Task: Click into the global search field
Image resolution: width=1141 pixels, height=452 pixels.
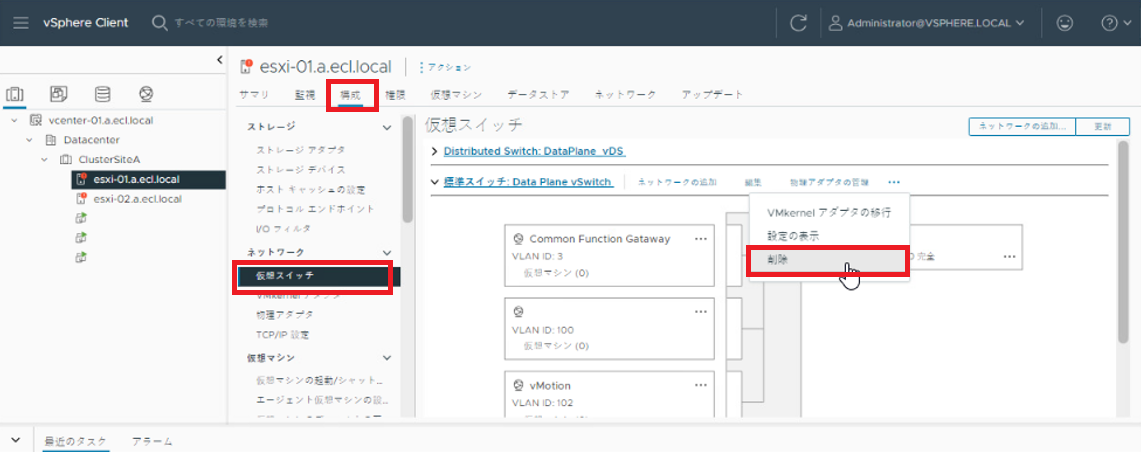Action: [221, 23]
